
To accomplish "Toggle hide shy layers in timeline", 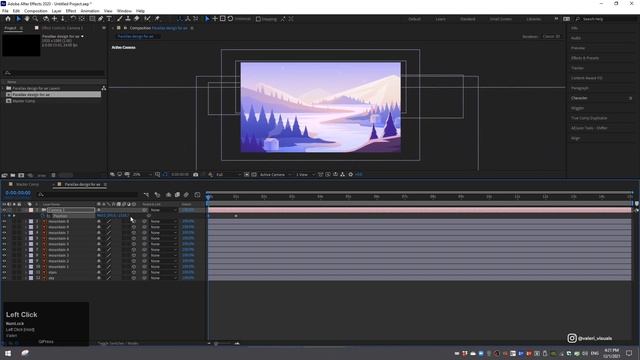I will pos(168,195).
